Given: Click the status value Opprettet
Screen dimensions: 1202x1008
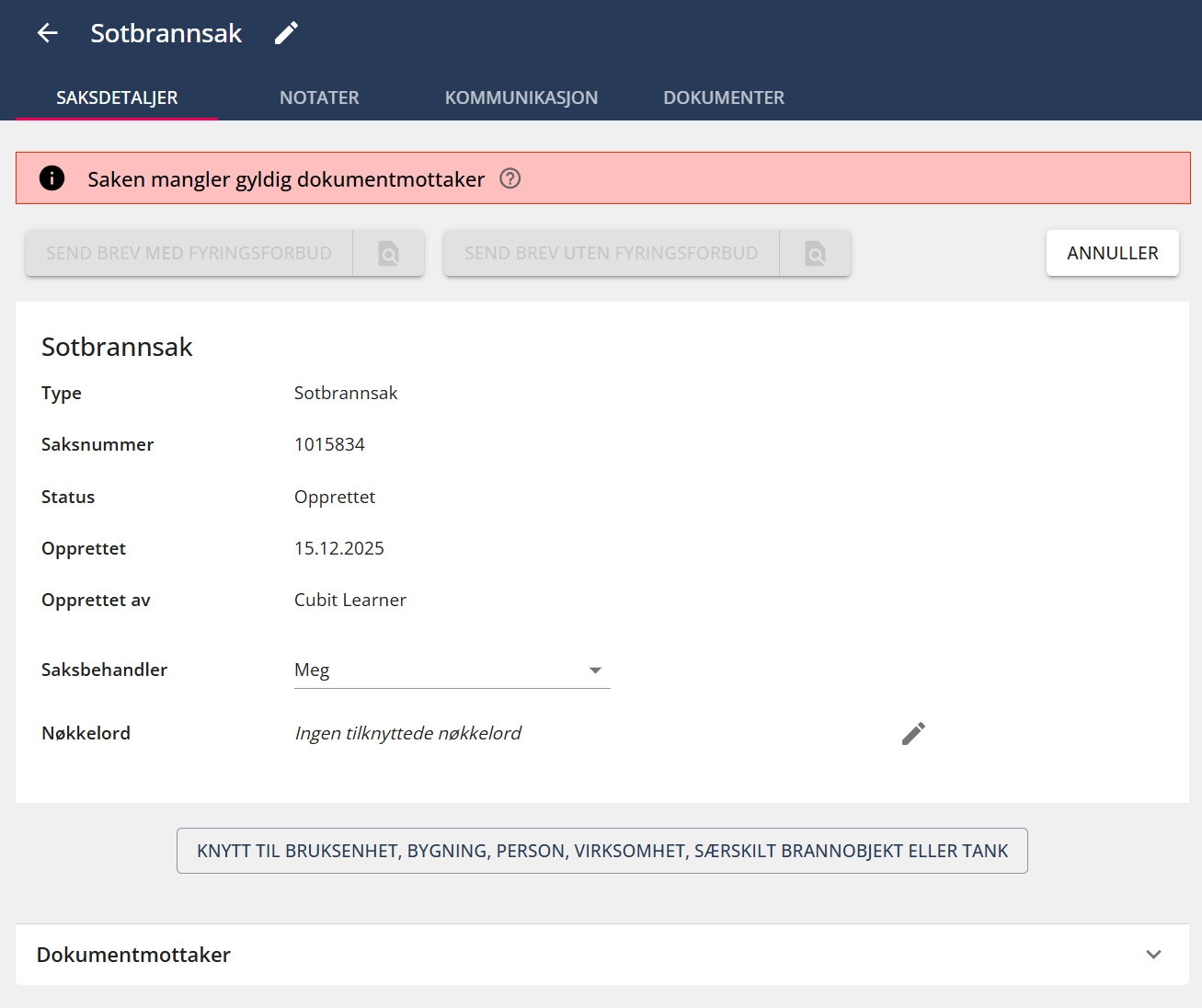Looking at the screenshot, I should [335, 497].
